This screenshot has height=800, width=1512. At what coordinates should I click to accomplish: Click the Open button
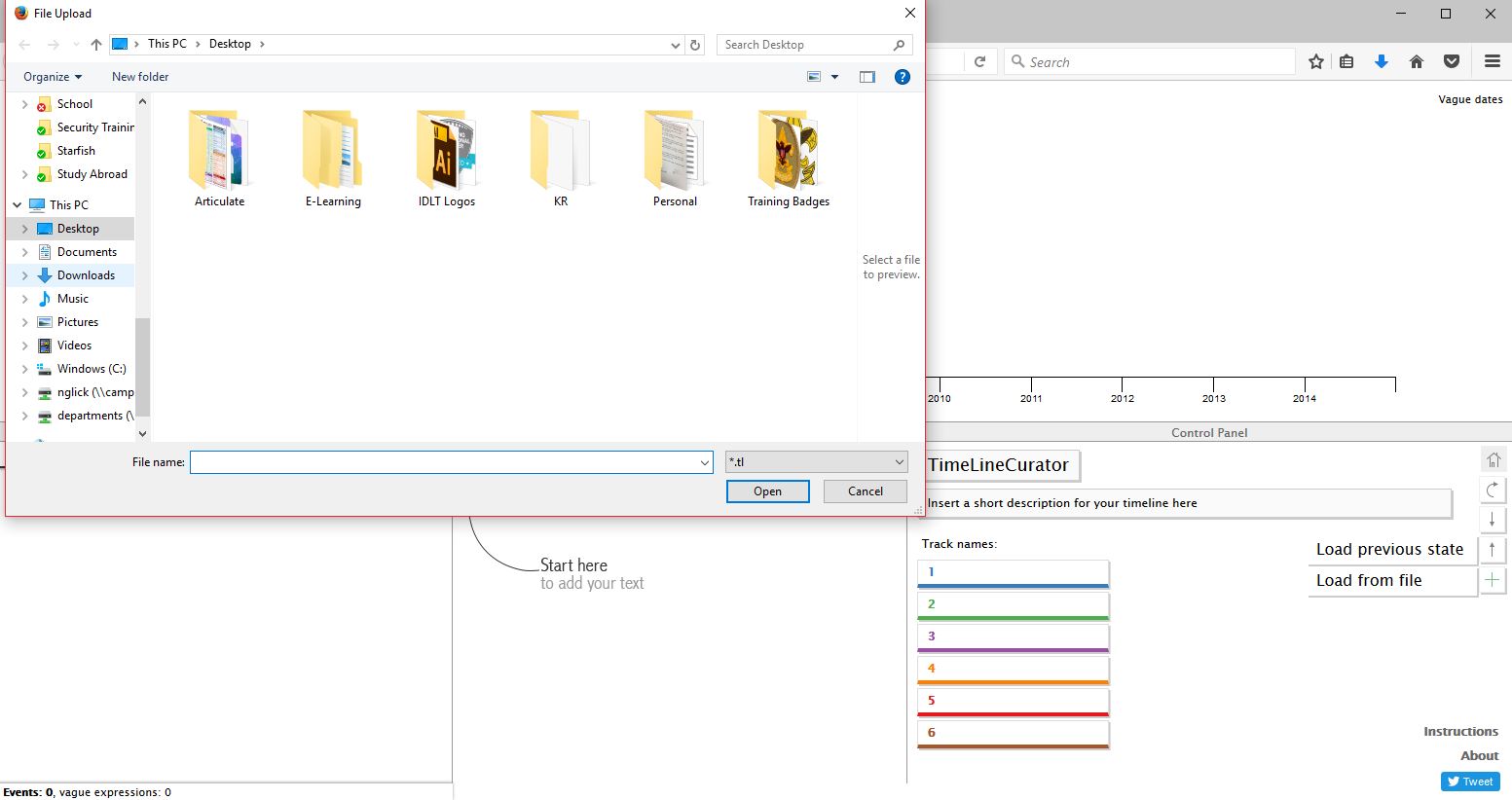coord(767,491)
